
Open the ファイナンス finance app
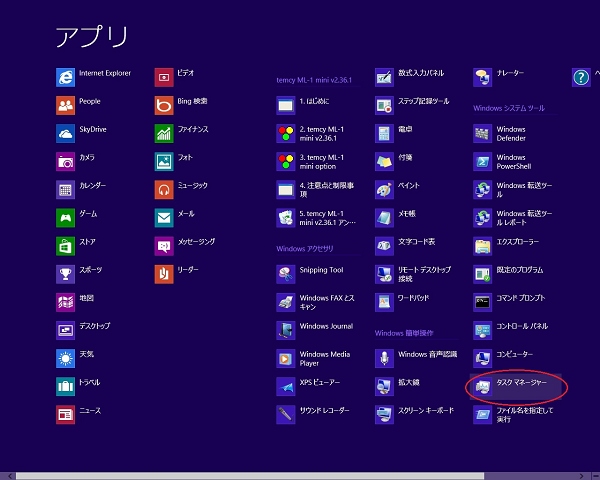click(x=164, y=134)
